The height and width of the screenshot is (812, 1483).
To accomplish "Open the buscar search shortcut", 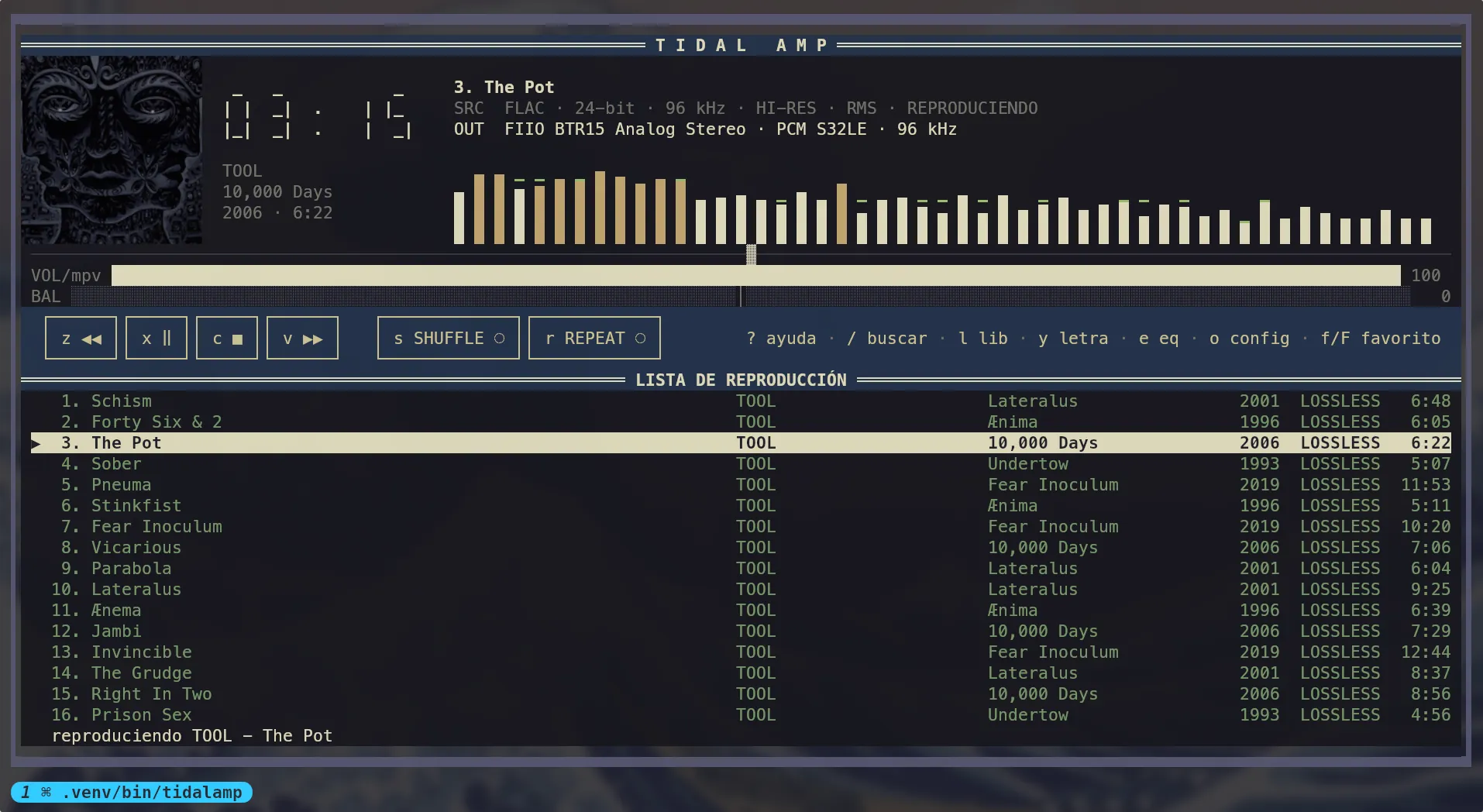I will point(887,339).
